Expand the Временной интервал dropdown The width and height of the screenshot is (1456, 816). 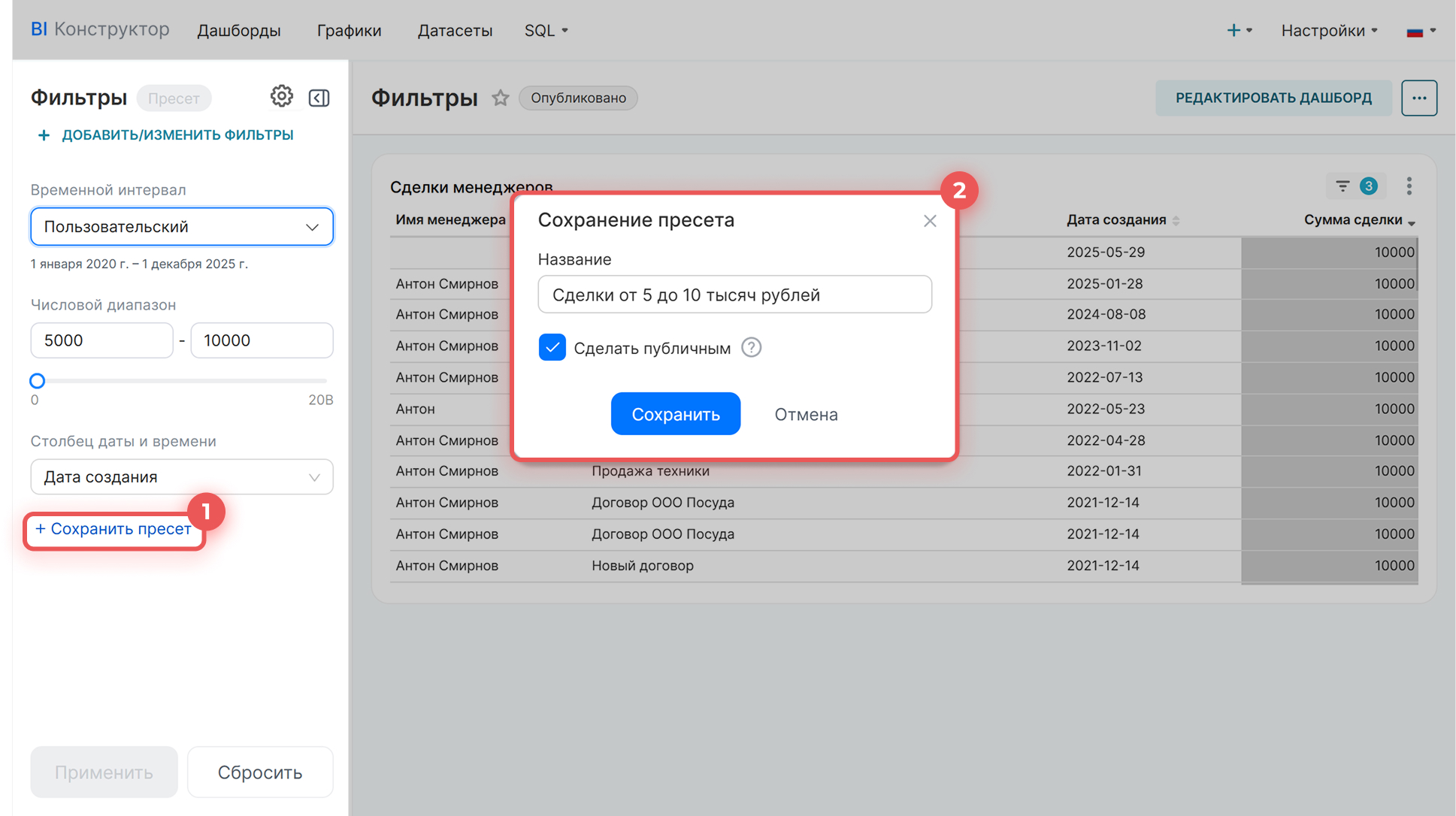[182, 227]
